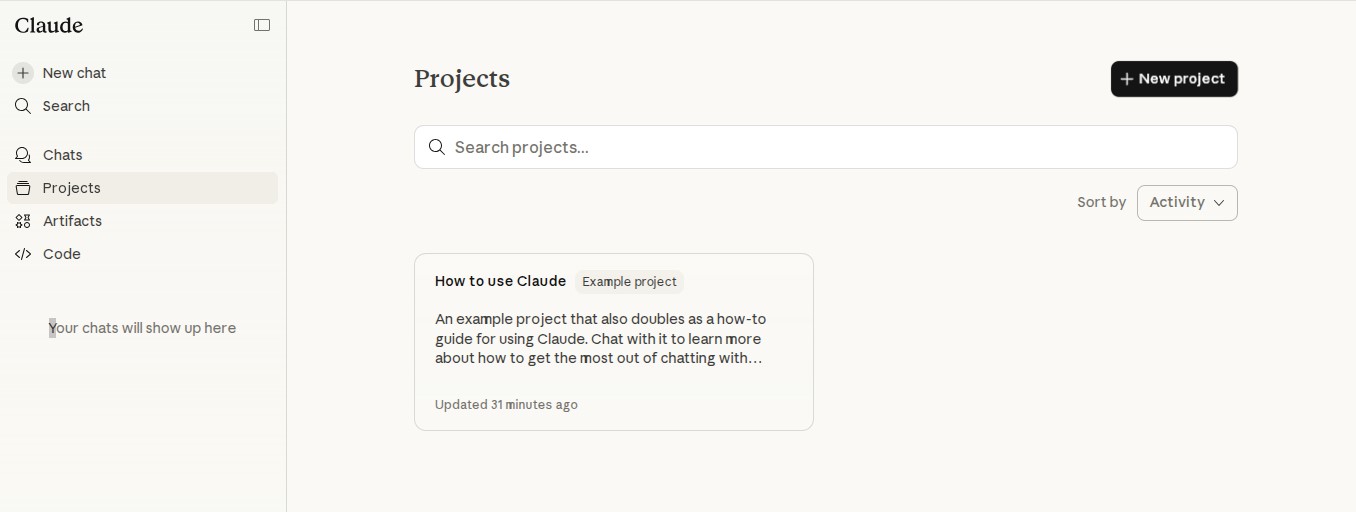Start a New chat
This screenshot has height=512, width=1356.
pyautogui.click(x=74, y=73)
